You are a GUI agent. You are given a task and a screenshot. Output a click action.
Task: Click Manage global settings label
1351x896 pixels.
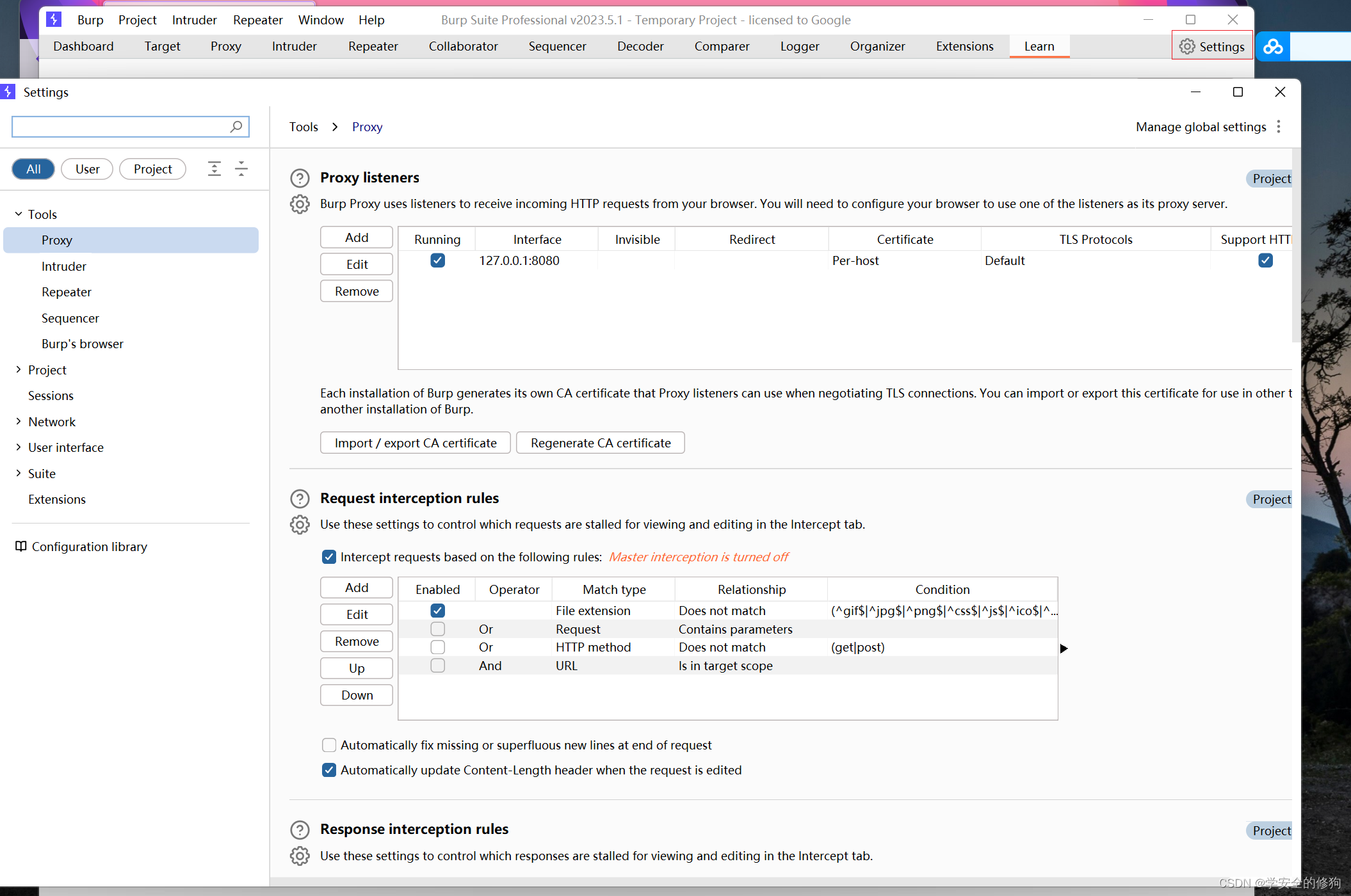click(x=1201, y=127)
